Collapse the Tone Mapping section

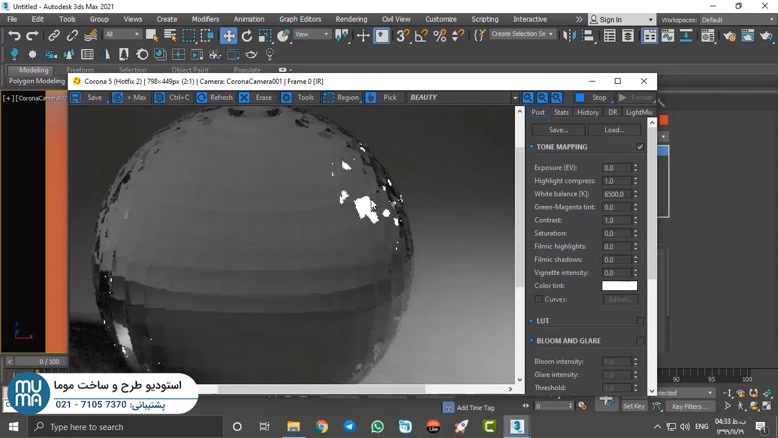[531, 147]
